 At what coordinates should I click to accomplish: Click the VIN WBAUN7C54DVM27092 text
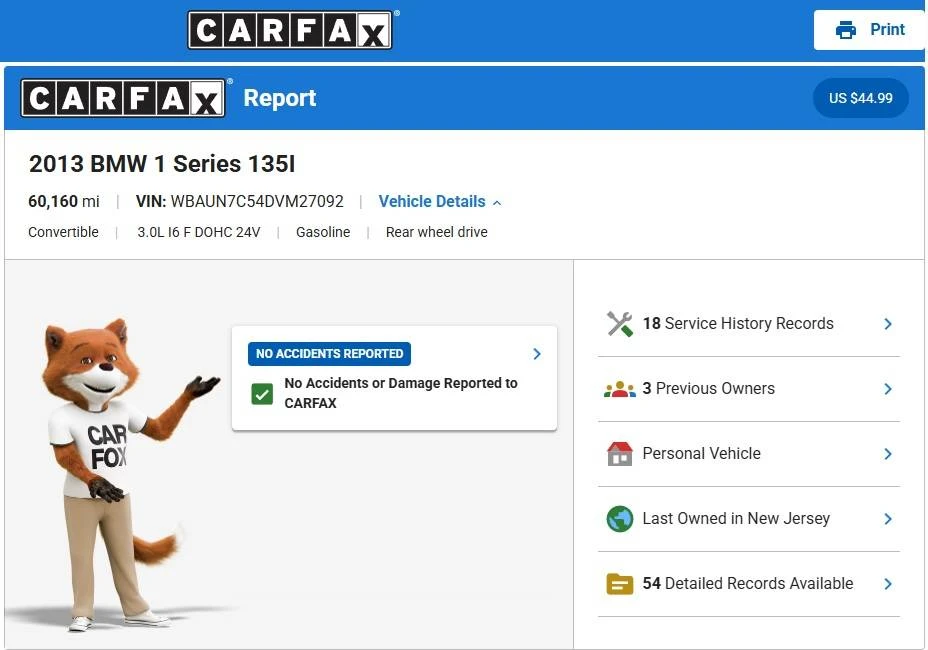coord(240,201)
